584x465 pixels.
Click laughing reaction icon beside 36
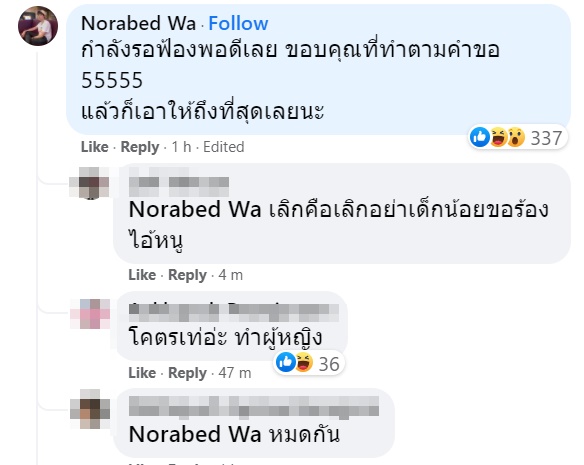[x=304, y=362]
